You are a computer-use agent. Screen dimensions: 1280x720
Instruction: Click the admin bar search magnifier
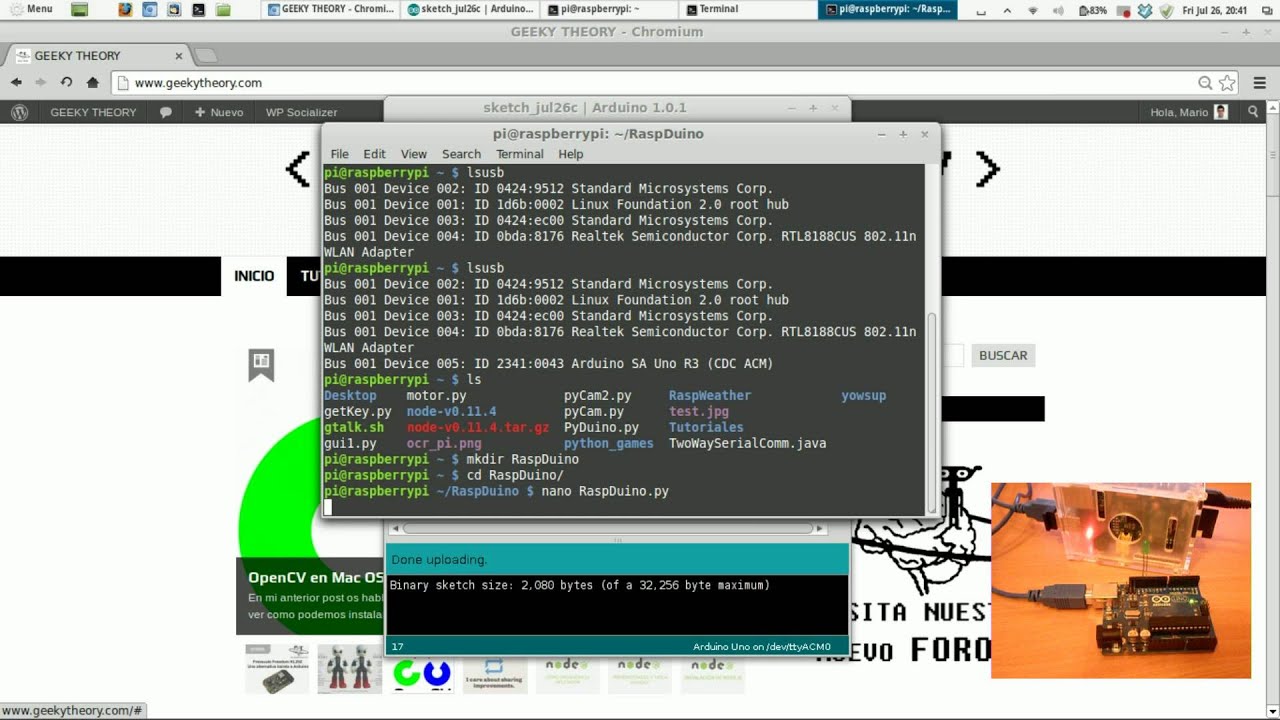coord(1254,112)
